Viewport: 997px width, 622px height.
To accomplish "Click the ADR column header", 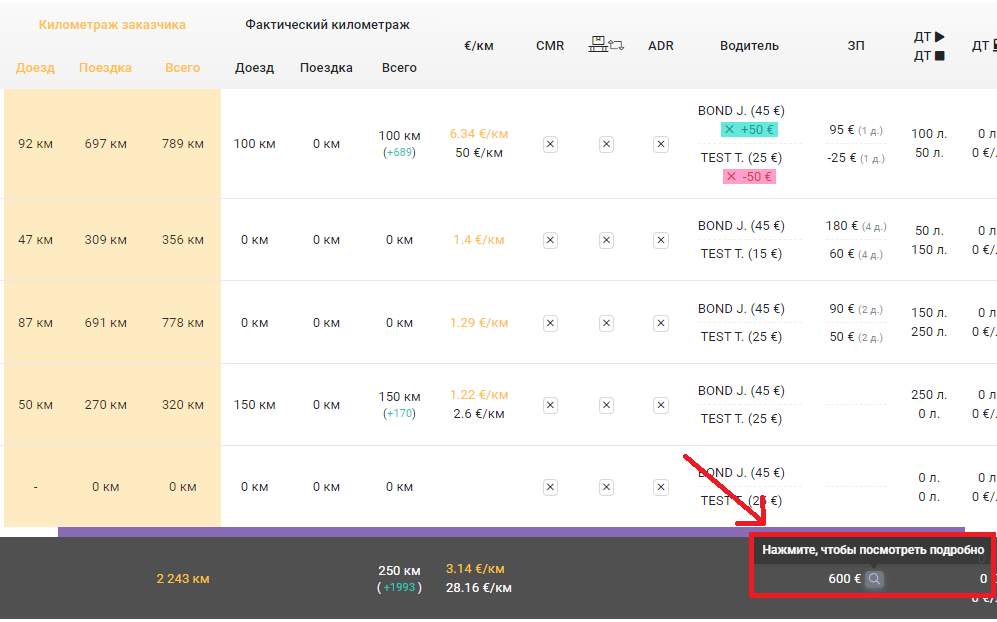I will 661,46.
